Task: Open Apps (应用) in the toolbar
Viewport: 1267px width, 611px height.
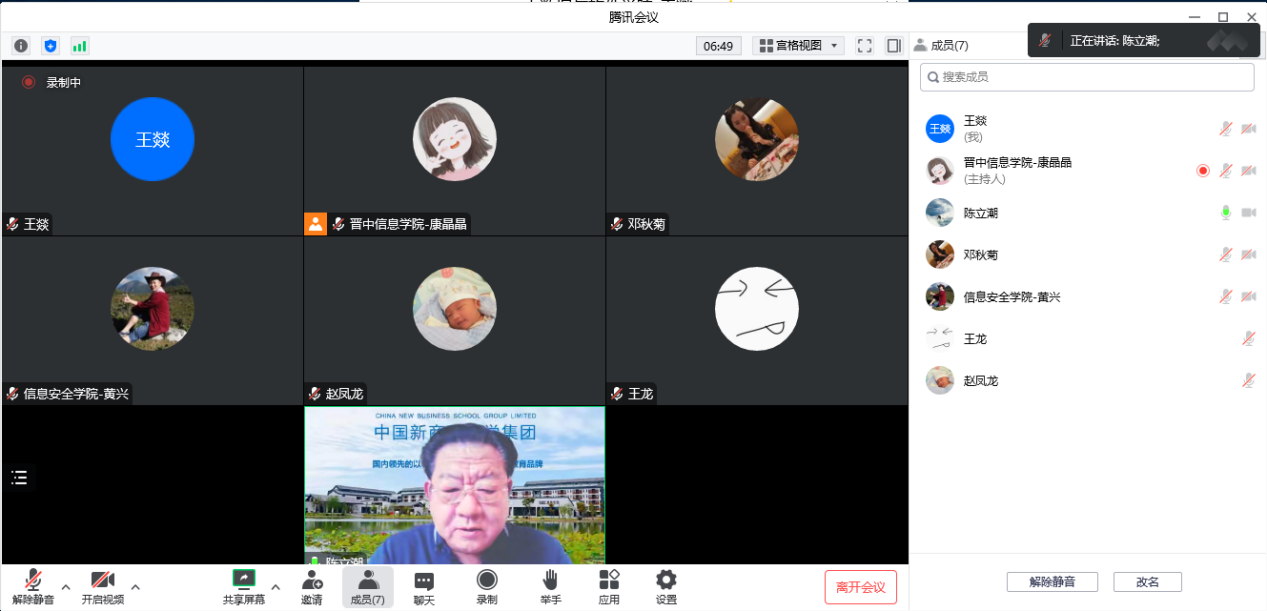Action: click(x=609, y=587)
